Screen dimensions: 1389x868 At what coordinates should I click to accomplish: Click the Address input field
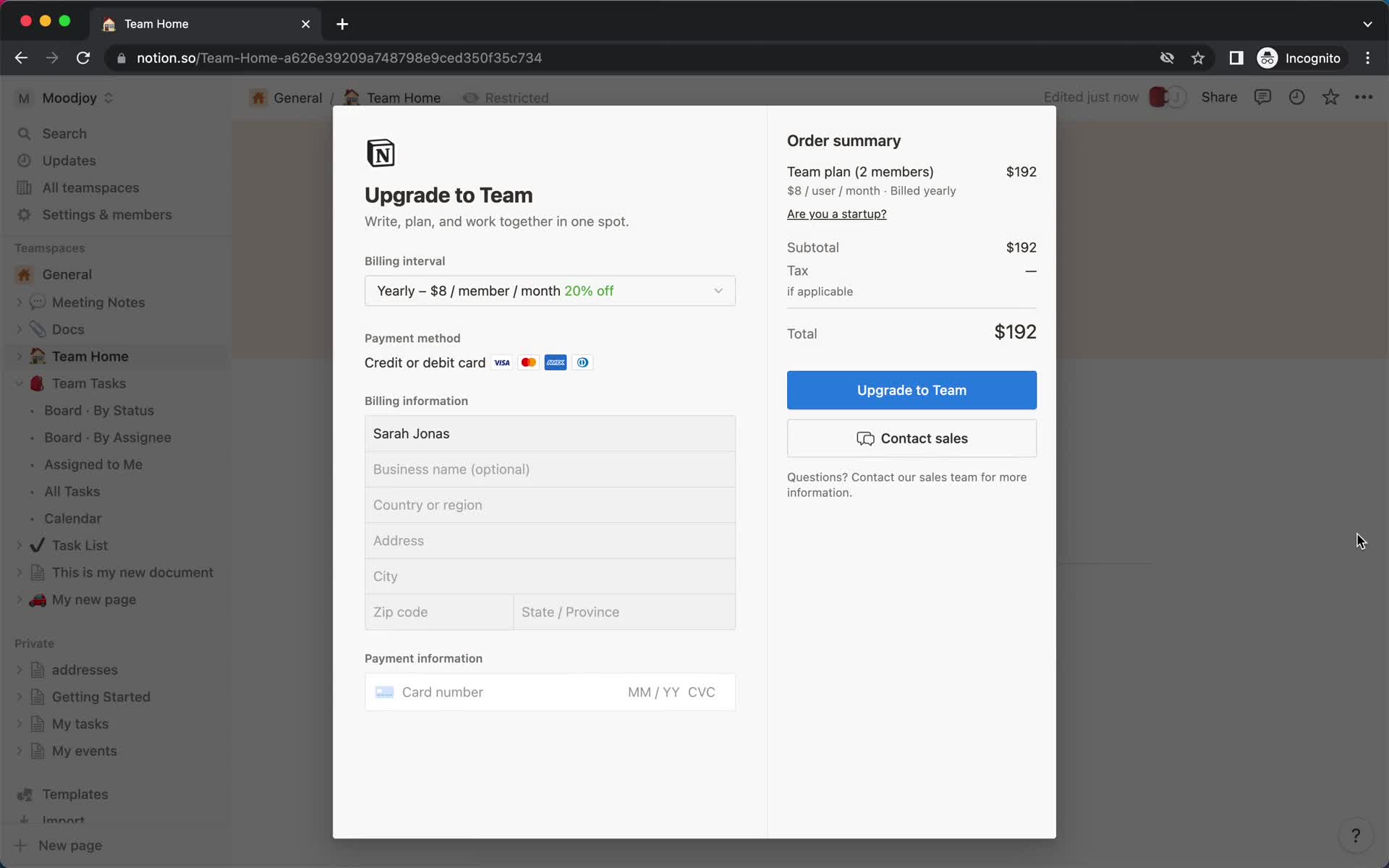point(550,540)
